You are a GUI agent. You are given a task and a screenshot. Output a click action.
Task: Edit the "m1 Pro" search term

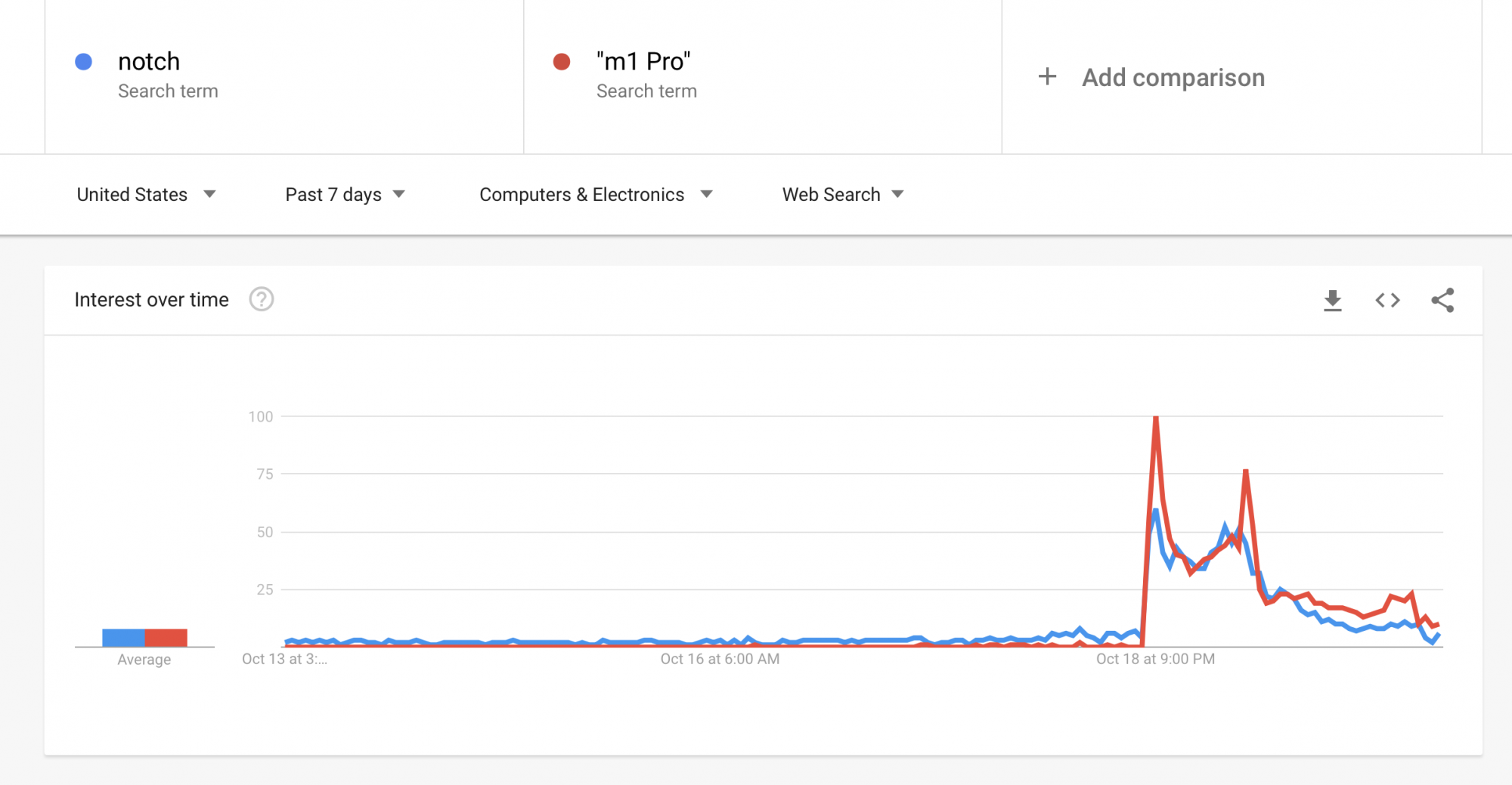coord(643,62)
